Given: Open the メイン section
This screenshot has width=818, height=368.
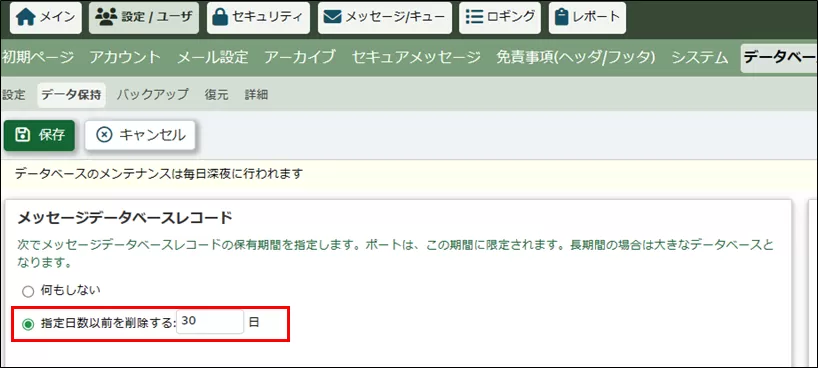Looking at the screenshot, I should (46, 18).
